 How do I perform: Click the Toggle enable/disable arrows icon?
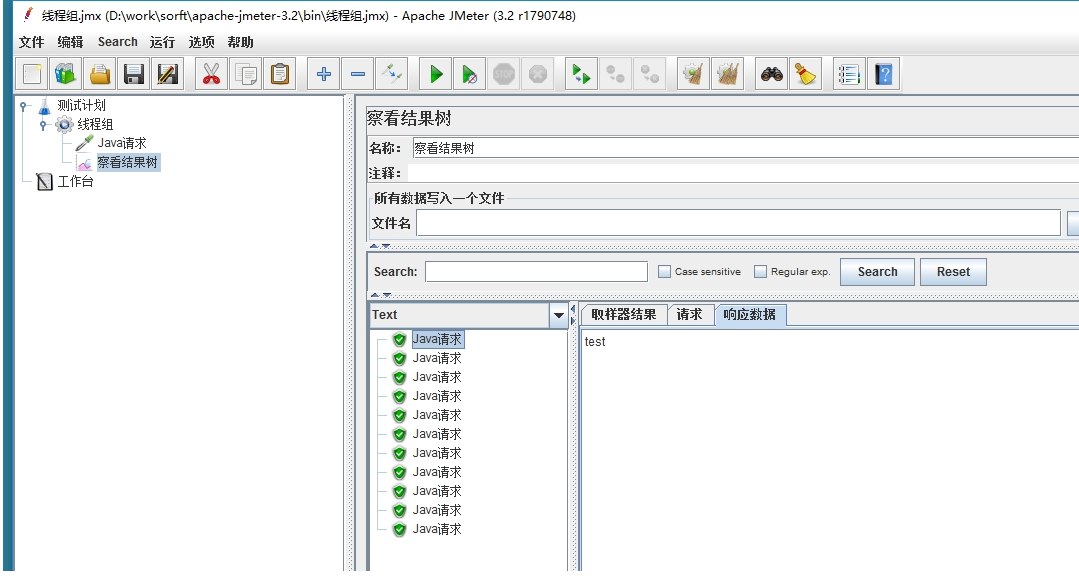[392, 74]
